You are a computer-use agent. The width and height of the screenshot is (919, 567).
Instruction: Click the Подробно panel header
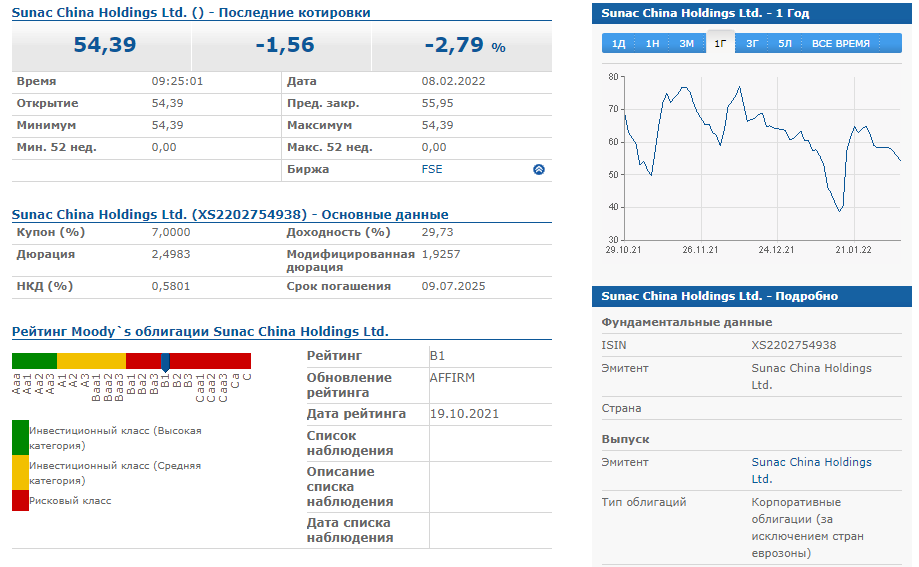pyautogui.click(x=752, y=296)
